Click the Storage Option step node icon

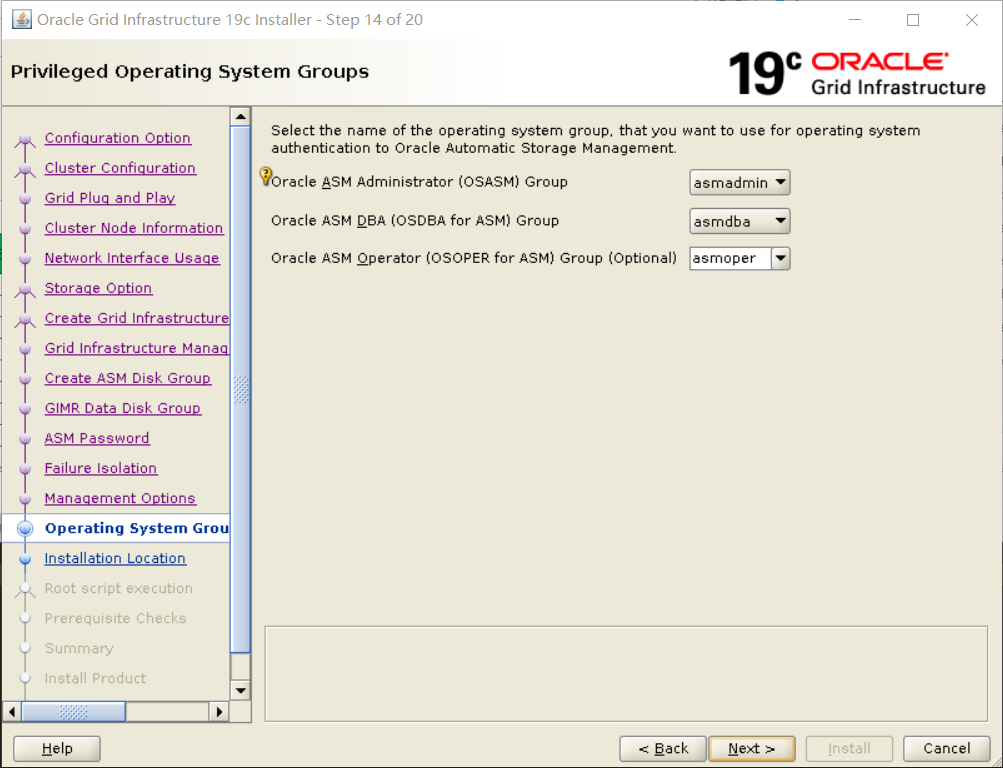(25, 290)
